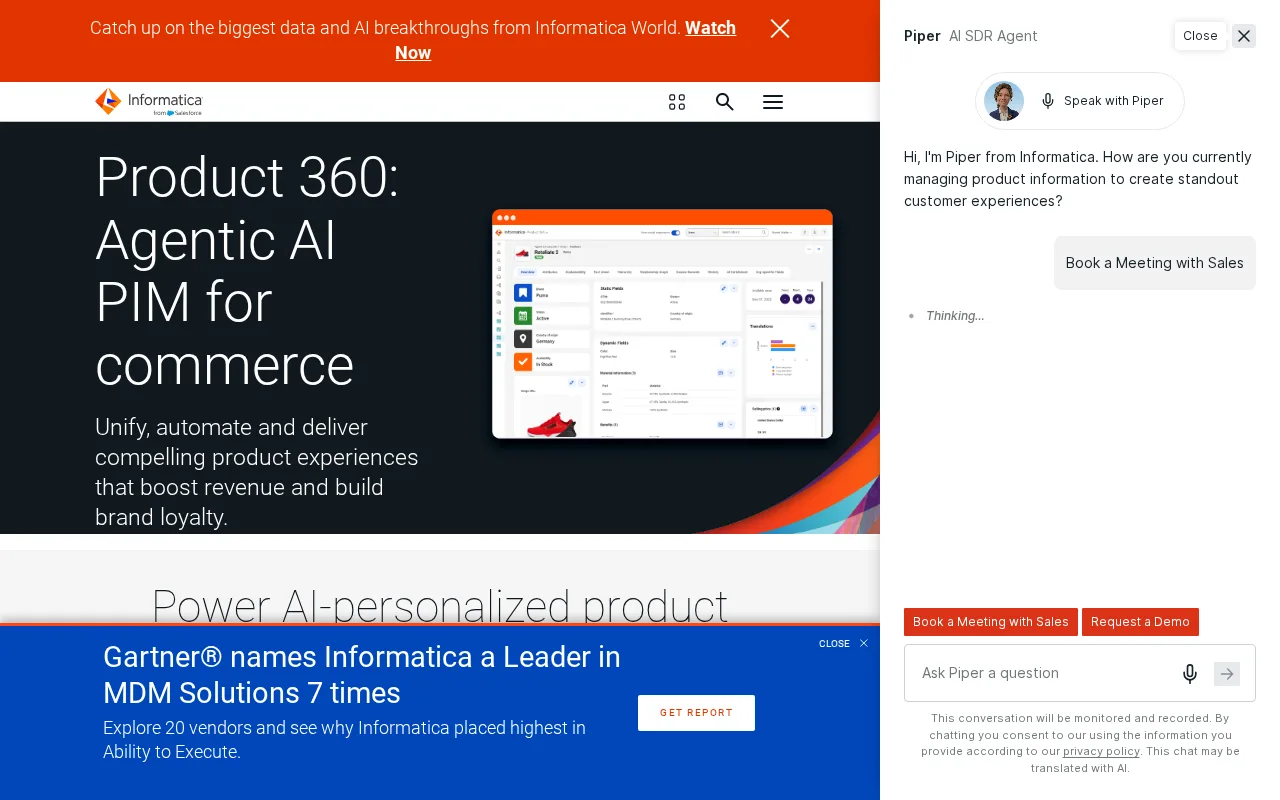The image size is (1280, 800).
Task: Click the Gartner names Informatica a Leader heading
Action: point(362,675)
